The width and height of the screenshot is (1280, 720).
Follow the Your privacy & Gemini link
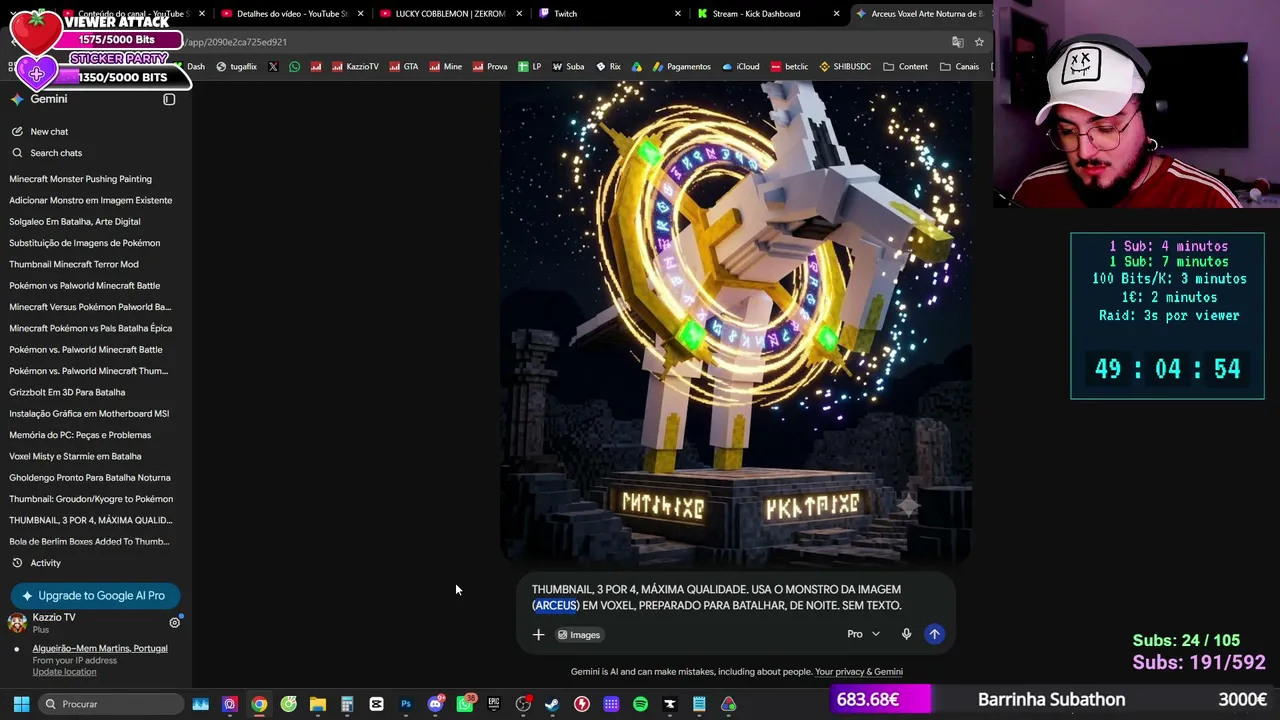(x=859, y=672)
